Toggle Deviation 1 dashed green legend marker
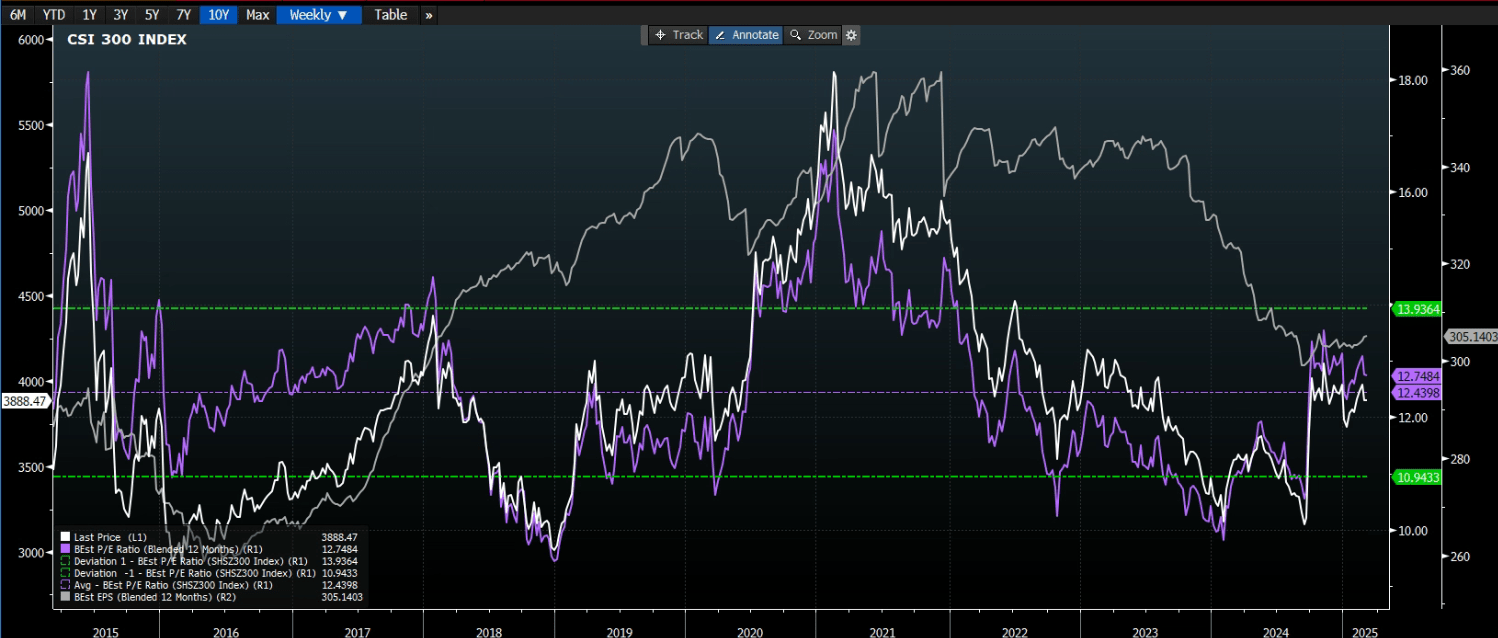 (x=65, y=561)
